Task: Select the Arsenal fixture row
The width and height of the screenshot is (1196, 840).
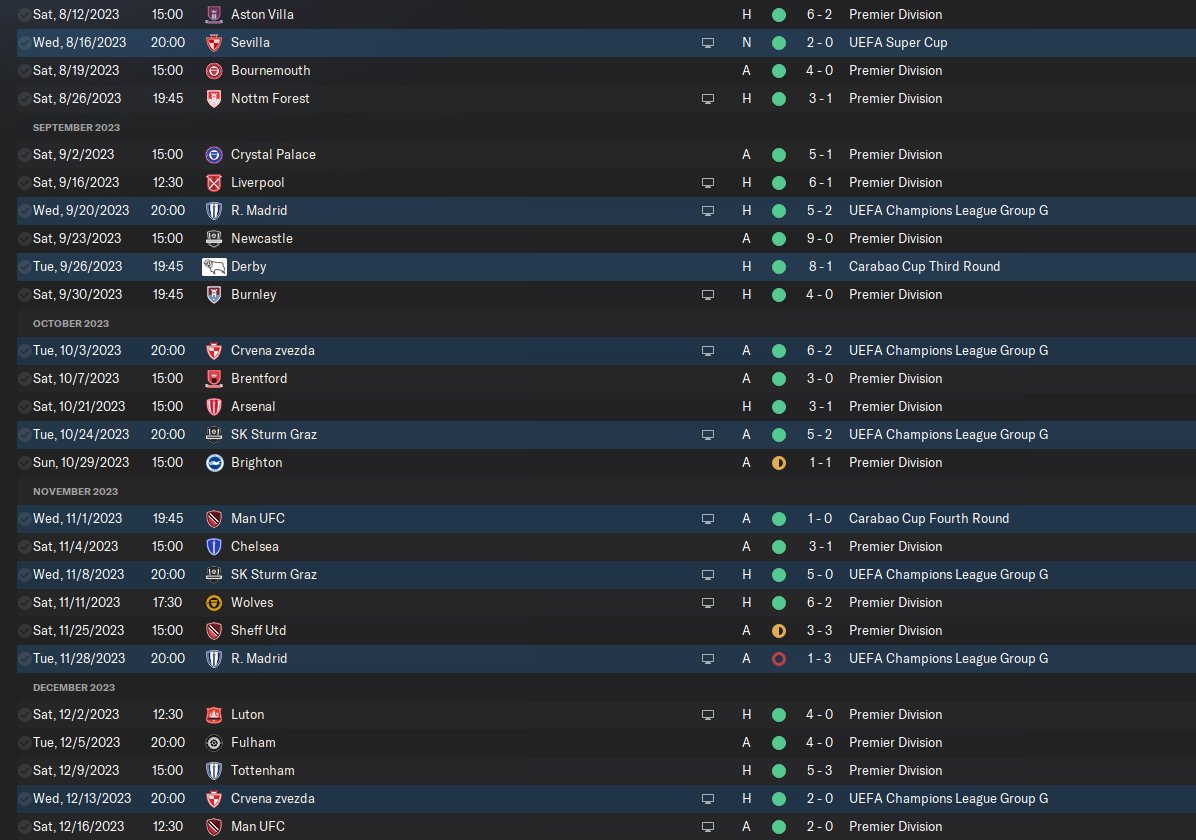Action: click(x=606, y=407)
